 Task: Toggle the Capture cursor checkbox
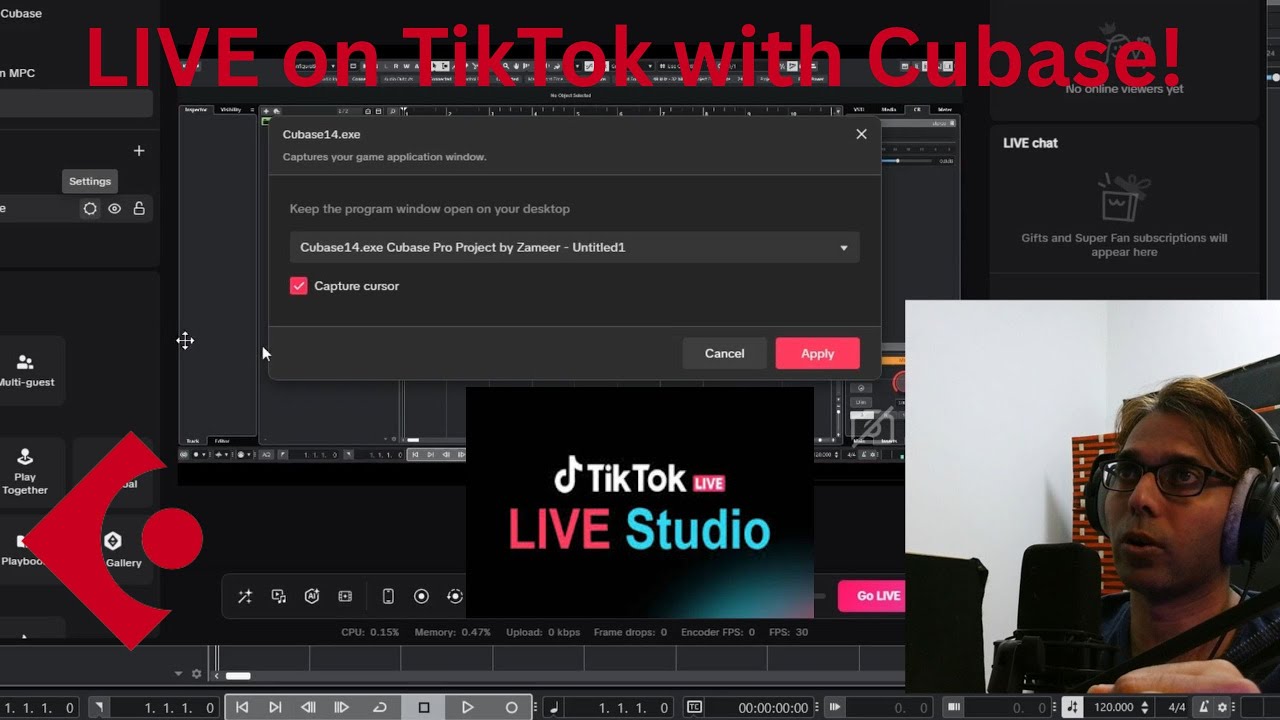[x=298, y=286]
